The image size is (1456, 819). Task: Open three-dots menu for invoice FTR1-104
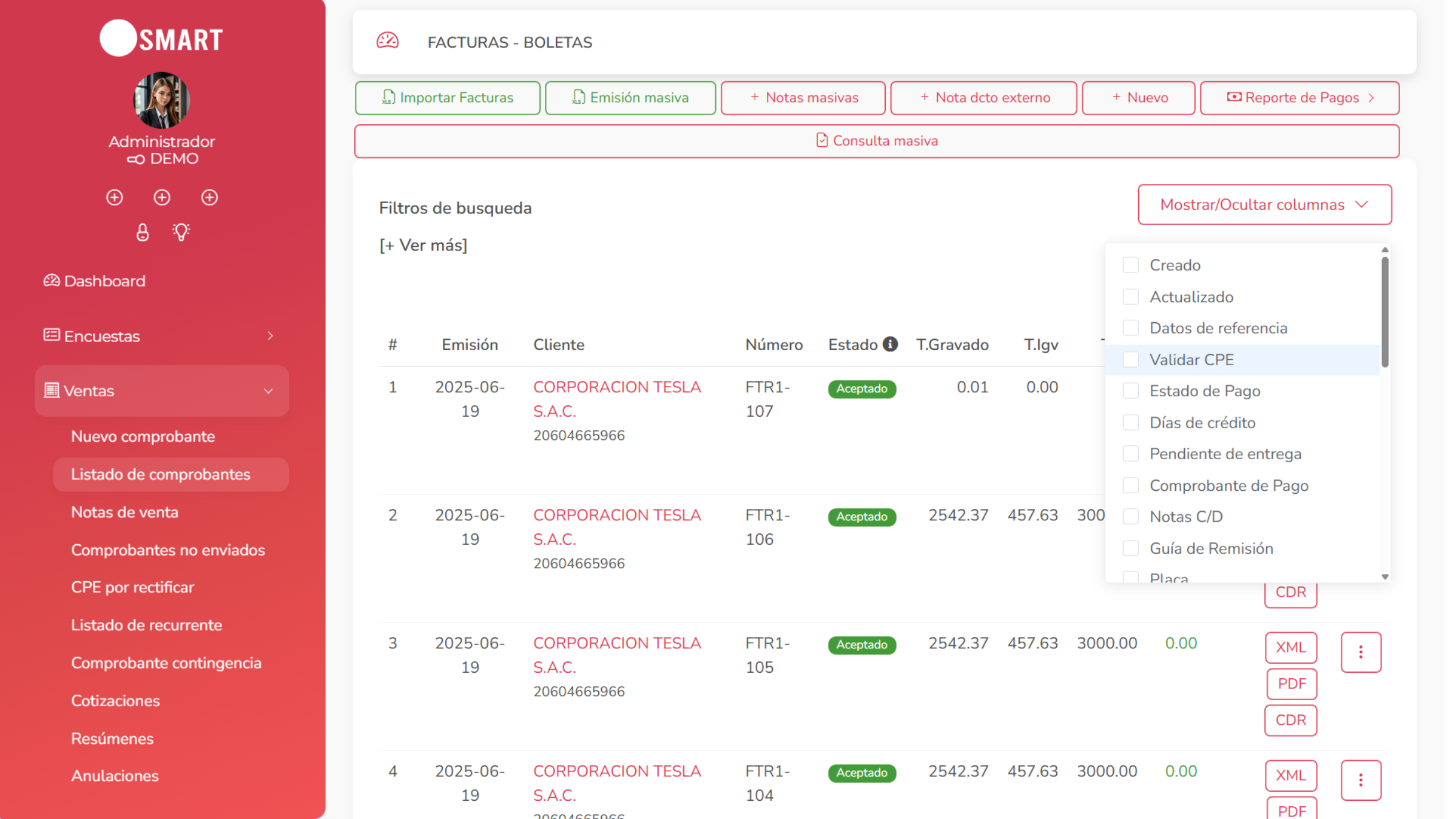point(1360,780)
